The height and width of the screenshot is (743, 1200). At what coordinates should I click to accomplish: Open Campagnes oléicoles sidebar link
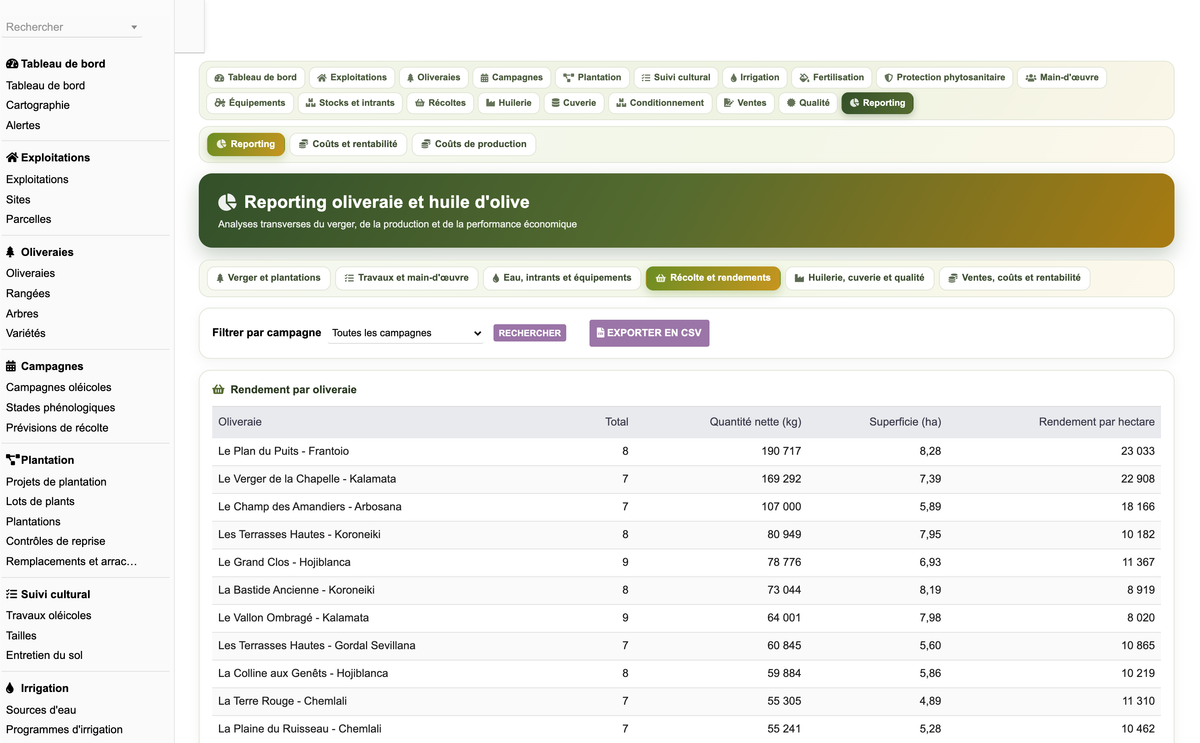click(x=59, y=387)
